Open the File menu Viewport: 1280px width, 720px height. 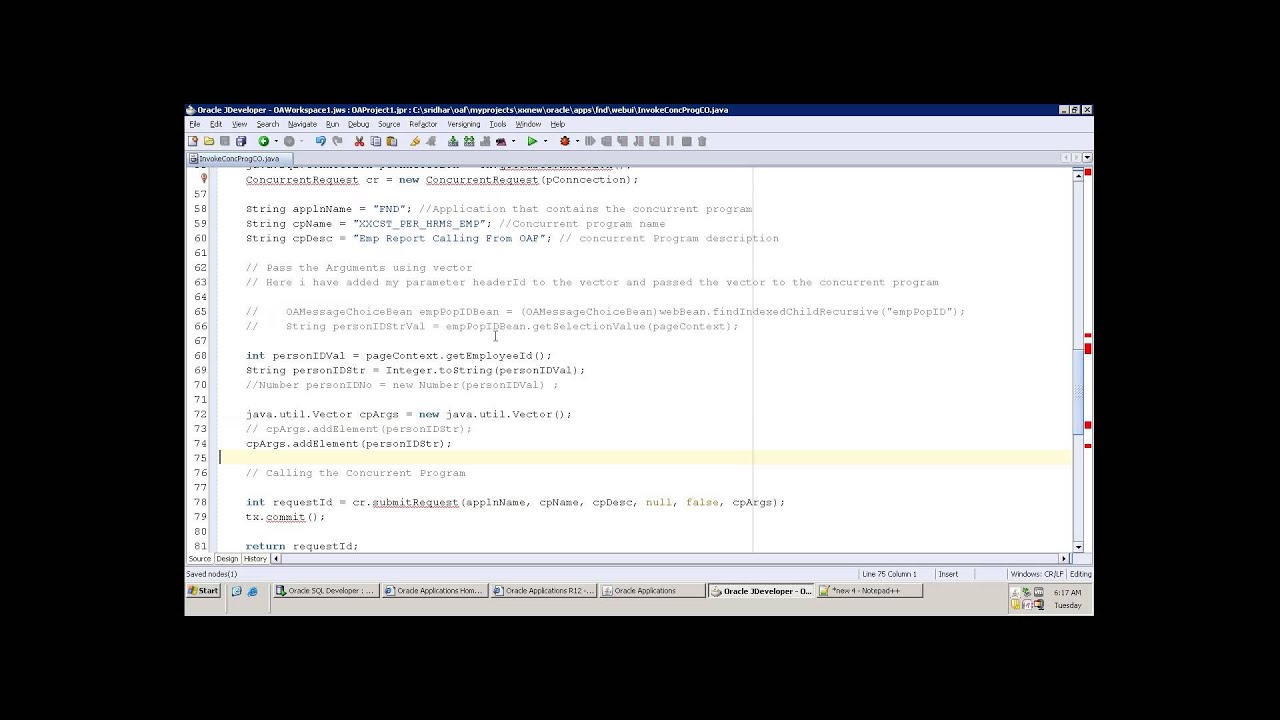[x=195, y=124]
